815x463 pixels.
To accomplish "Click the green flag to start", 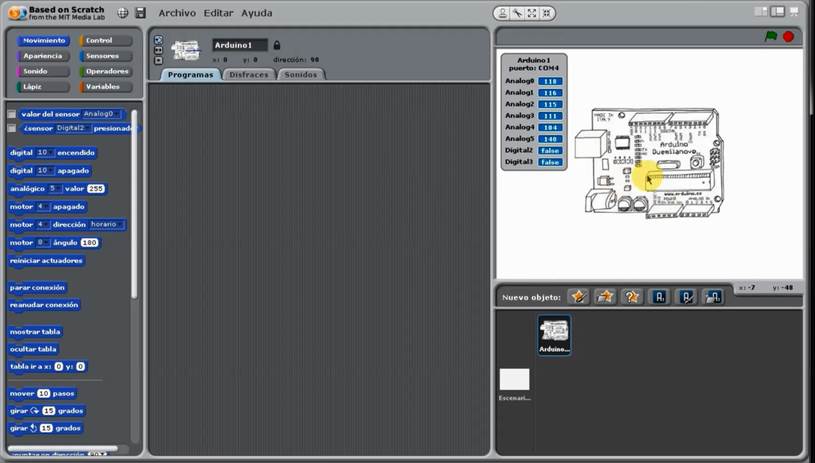I will (x=771, y=36).
